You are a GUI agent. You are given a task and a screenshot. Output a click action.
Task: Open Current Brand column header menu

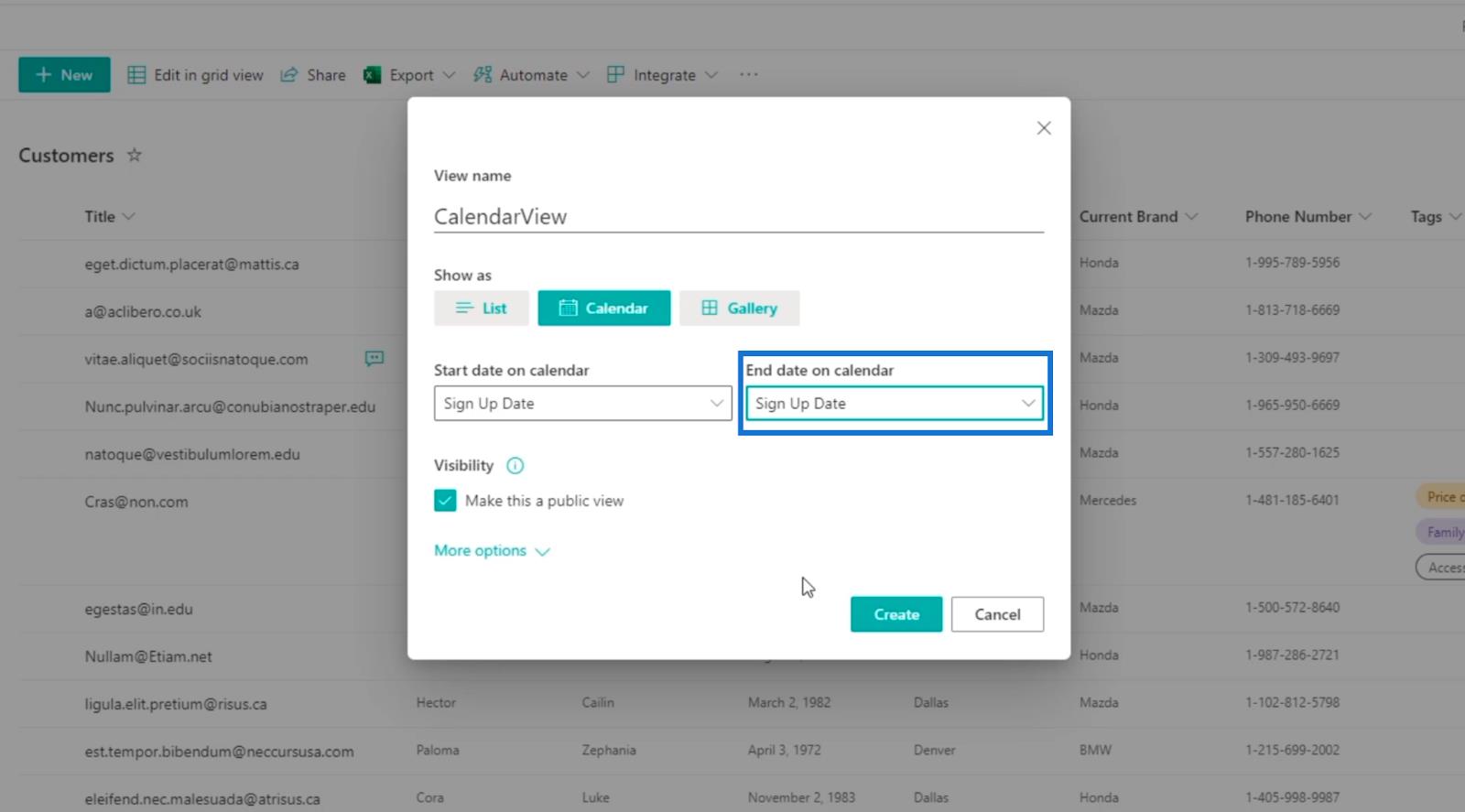pyautogui.click(x=1138, y=217)
